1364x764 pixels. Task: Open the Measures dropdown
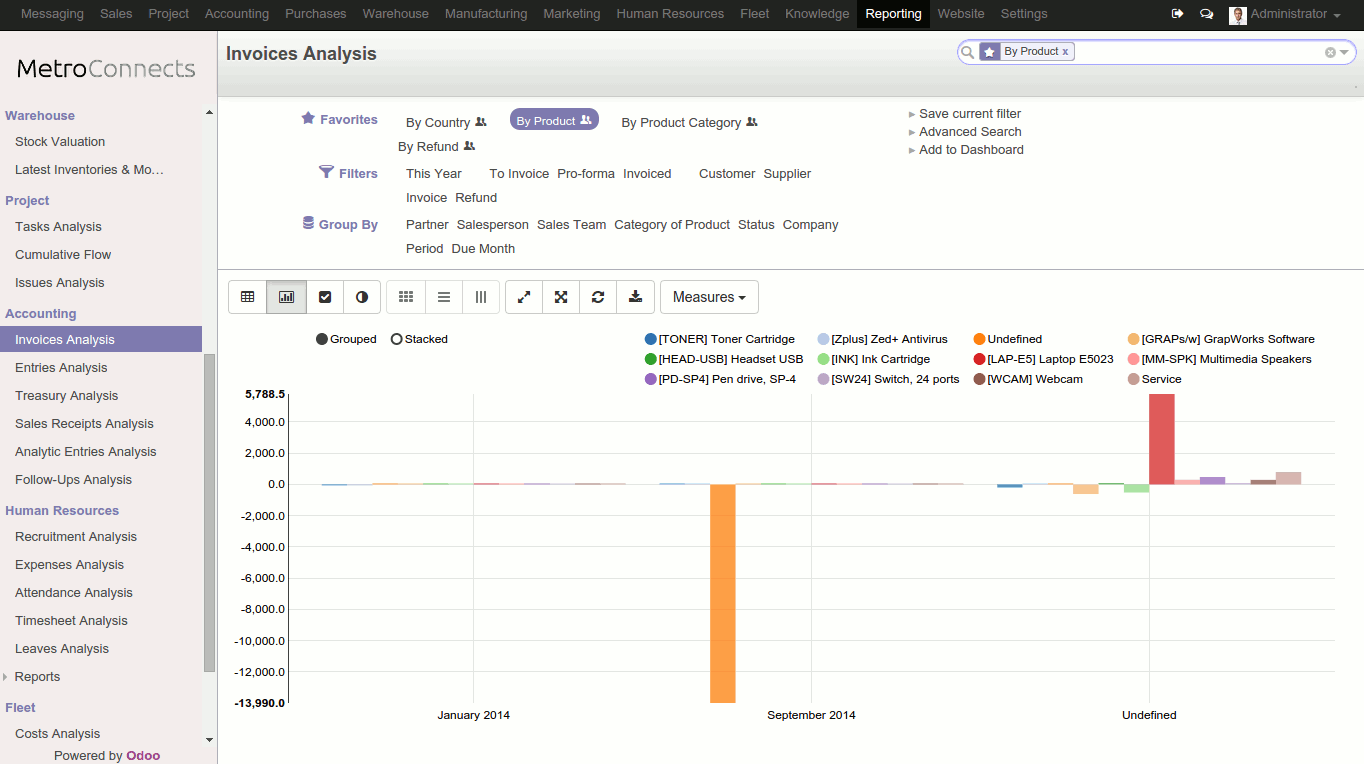709,297
